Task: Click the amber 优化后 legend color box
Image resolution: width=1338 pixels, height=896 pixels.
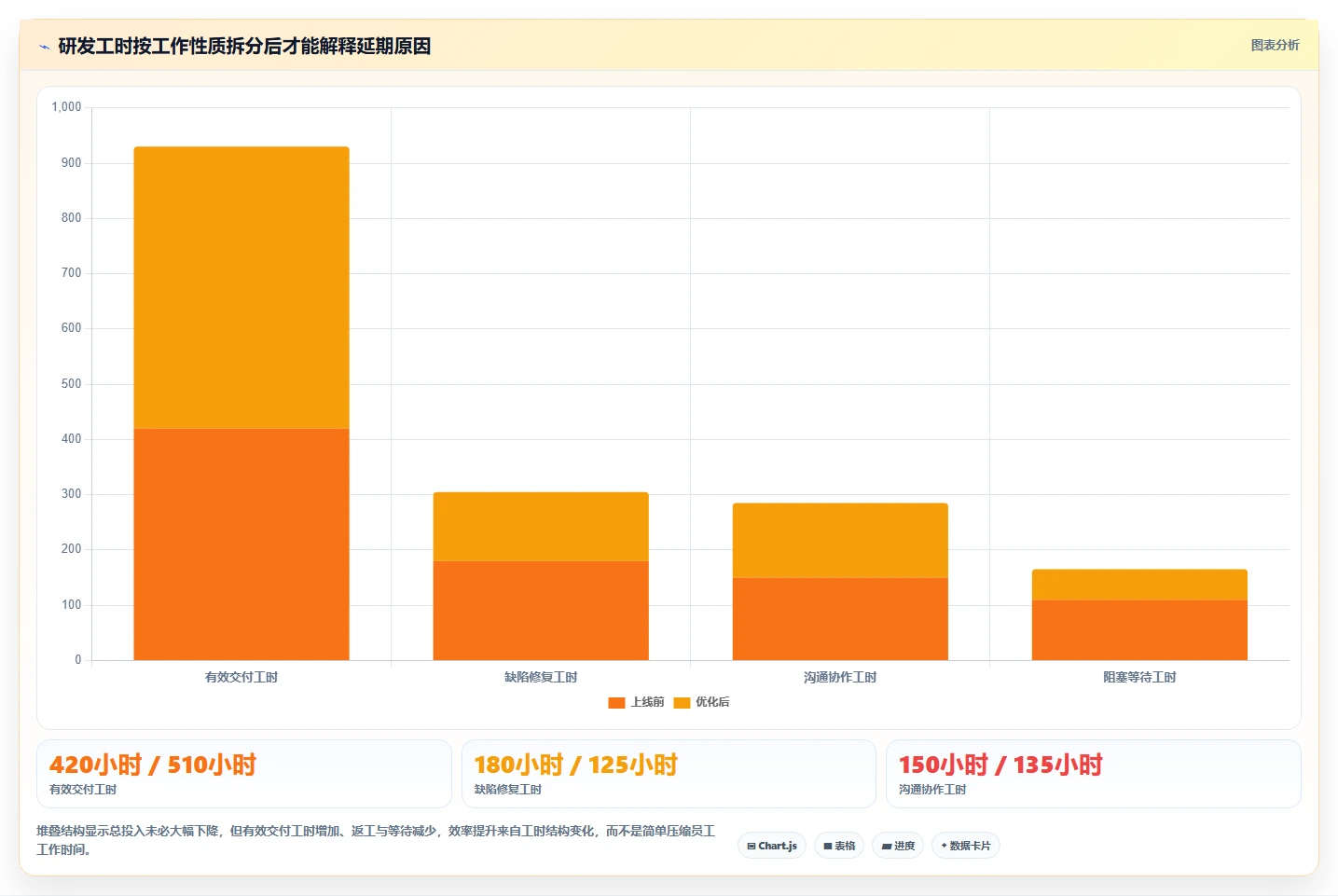Action: pos(682,703)
